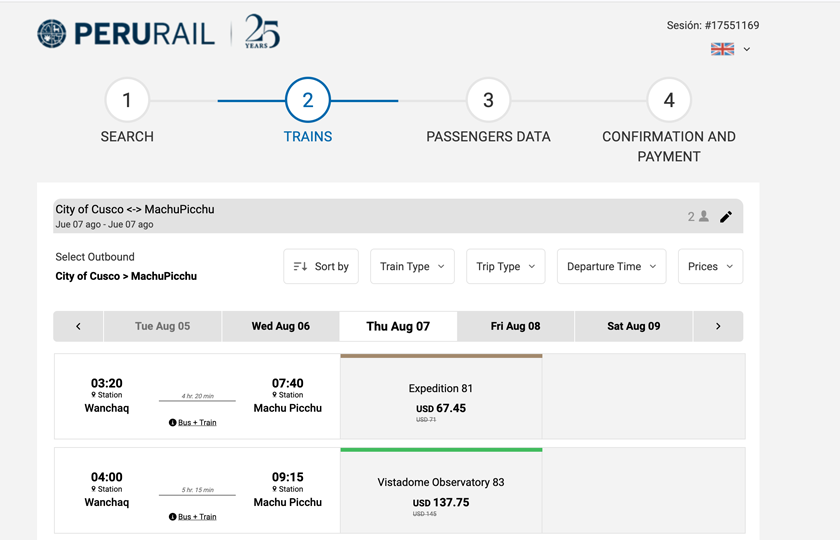Choose Vistadome Observatory 83 fare option

click(x=441, y=492)
